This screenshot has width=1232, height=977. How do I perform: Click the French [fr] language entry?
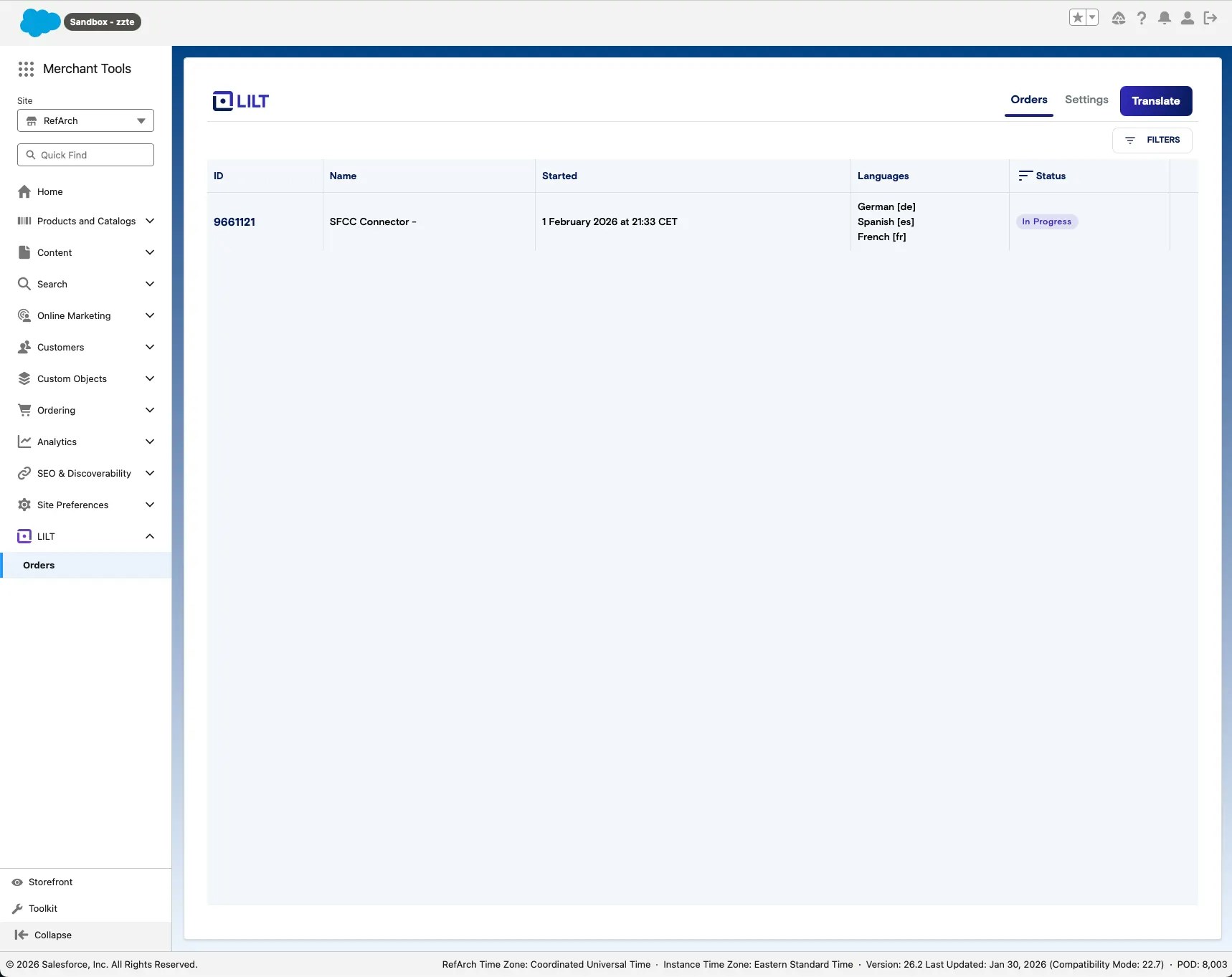coord(882,237)
